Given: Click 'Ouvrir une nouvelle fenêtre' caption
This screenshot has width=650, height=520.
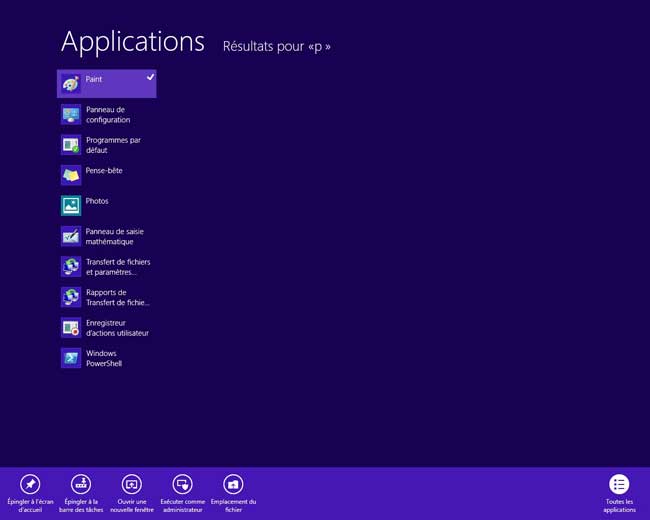Looking at the screenshot, I should tap(132, 505).
